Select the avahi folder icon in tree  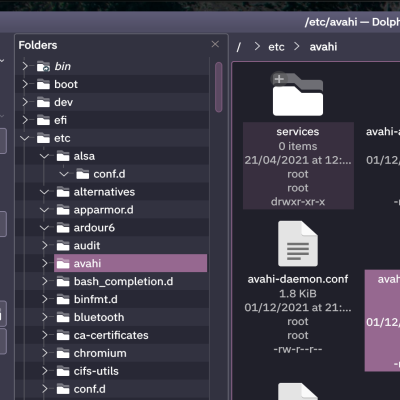coord(63,264)
